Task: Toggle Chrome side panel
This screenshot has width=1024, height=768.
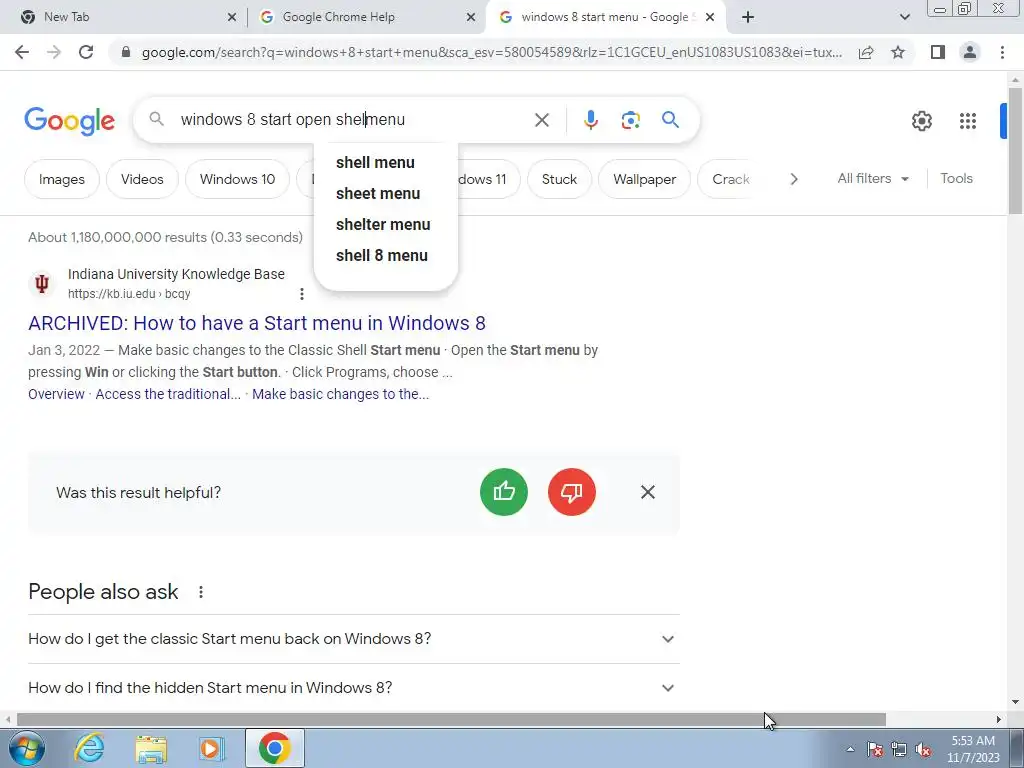Action: 938,52
